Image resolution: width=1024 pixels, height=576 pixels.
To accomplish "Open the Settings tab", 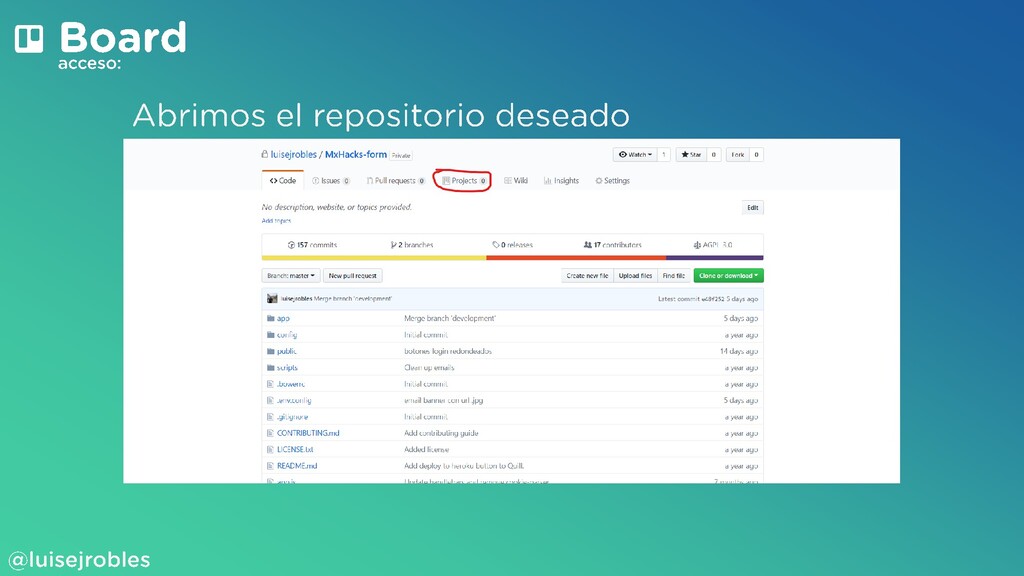I will [x=613, y=181].
